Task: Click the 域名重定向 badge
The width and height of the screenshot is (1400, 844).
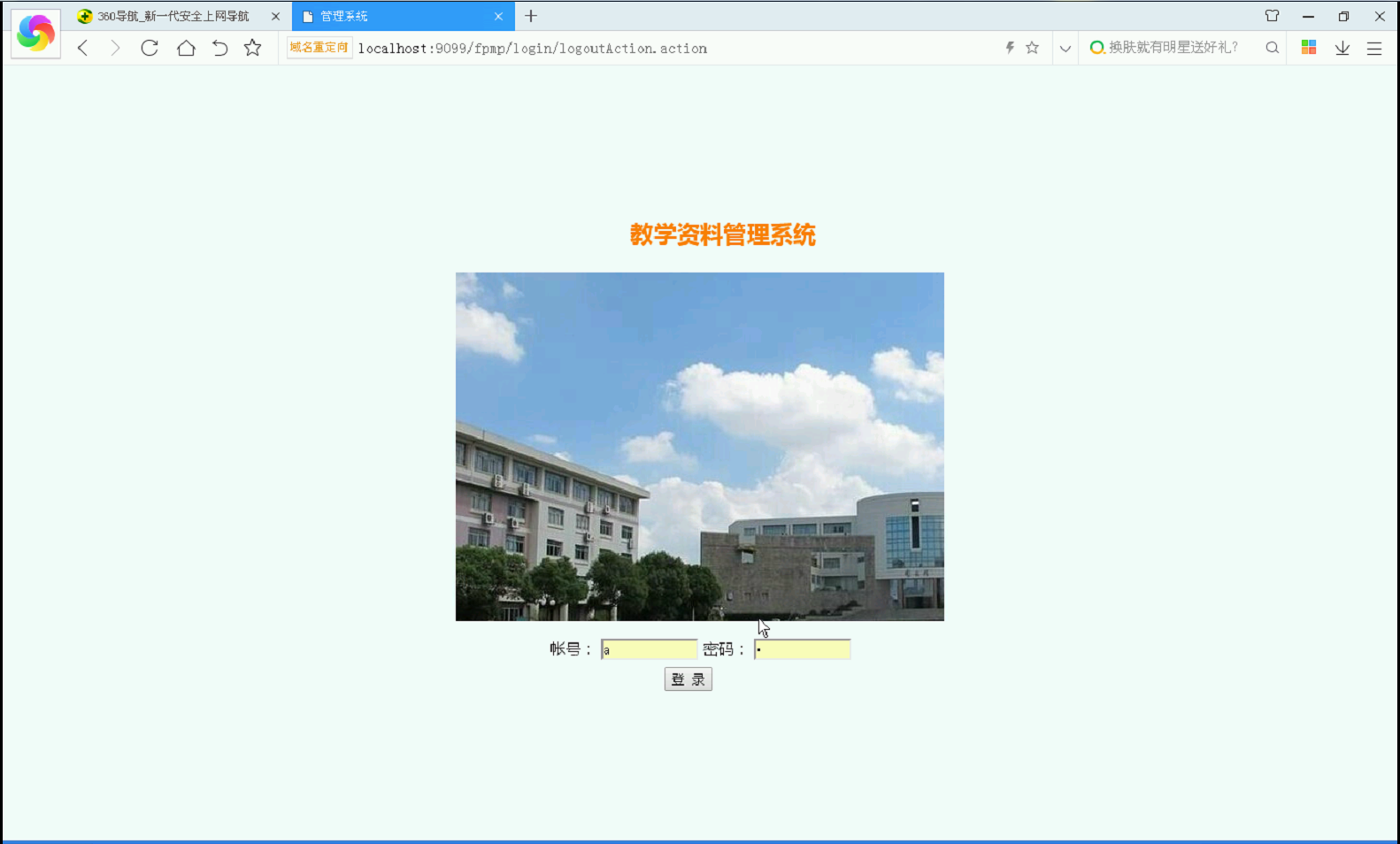Action: 319,48
